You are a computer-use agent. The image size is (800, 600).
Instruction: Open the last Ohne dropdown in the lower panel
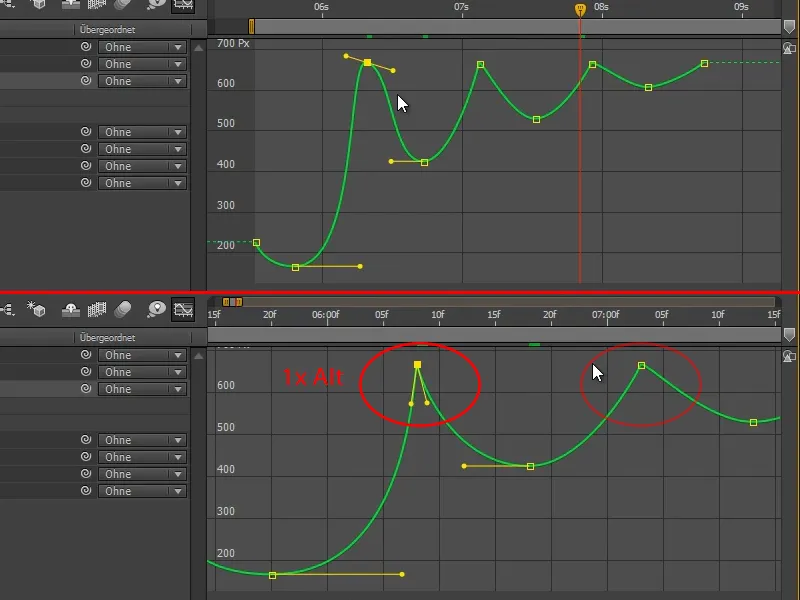[140, 491]
